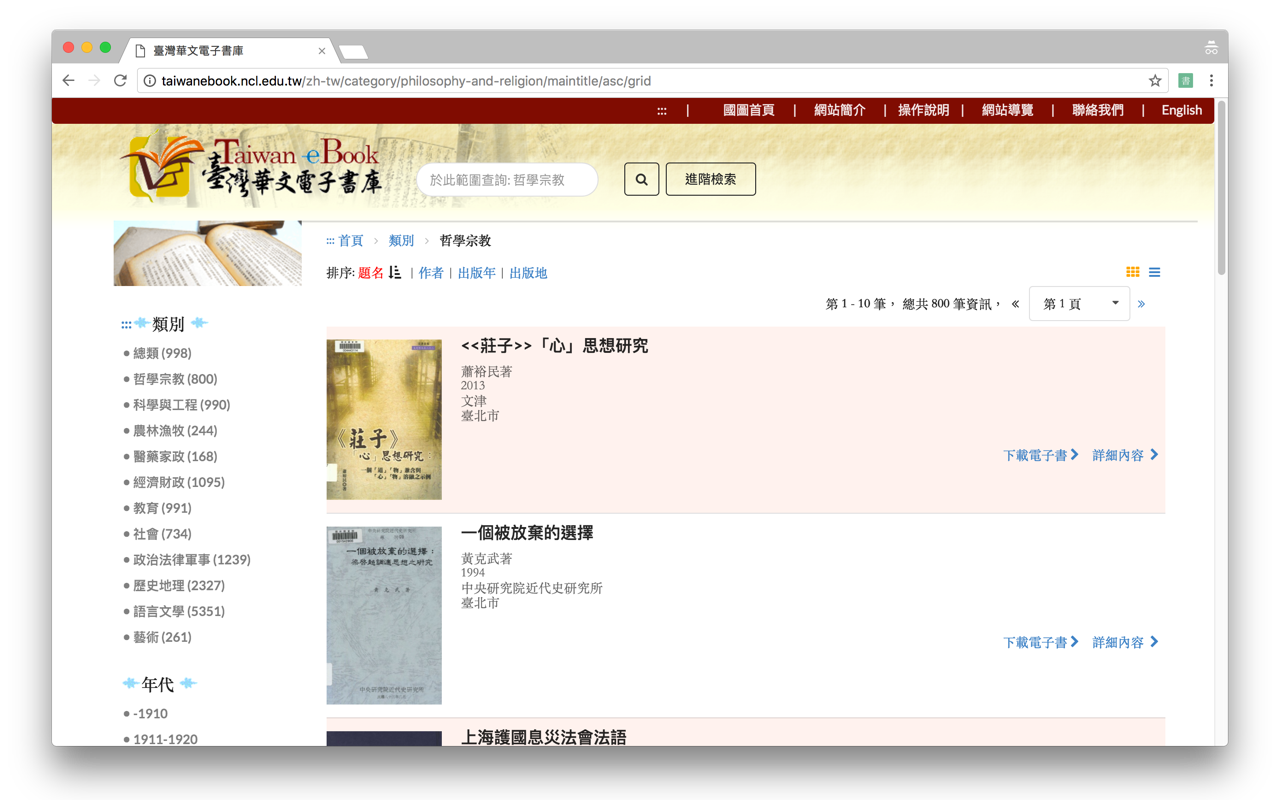
Task: Open 網站簡介 in top menu
Action: tap(839, 111)
